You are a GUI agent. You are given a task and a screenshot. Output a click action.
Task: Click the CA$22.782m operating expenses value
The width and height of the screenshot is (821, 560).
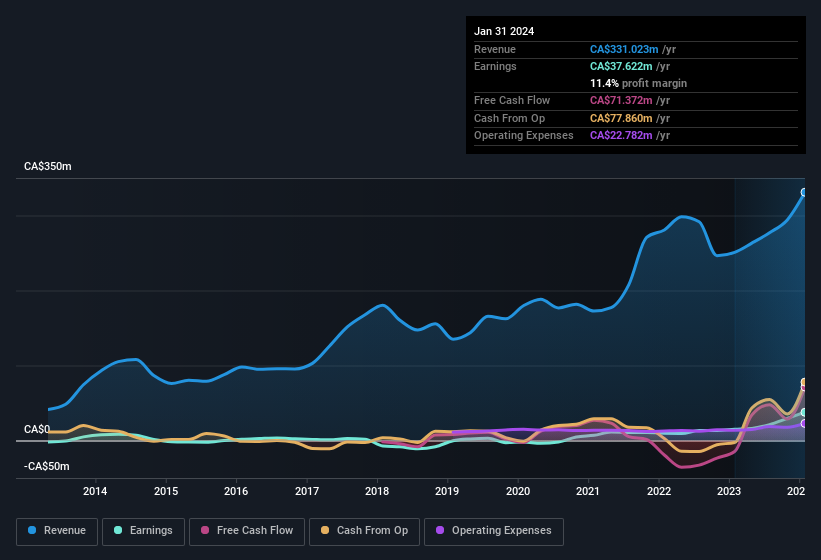click(x=620, y=135)
